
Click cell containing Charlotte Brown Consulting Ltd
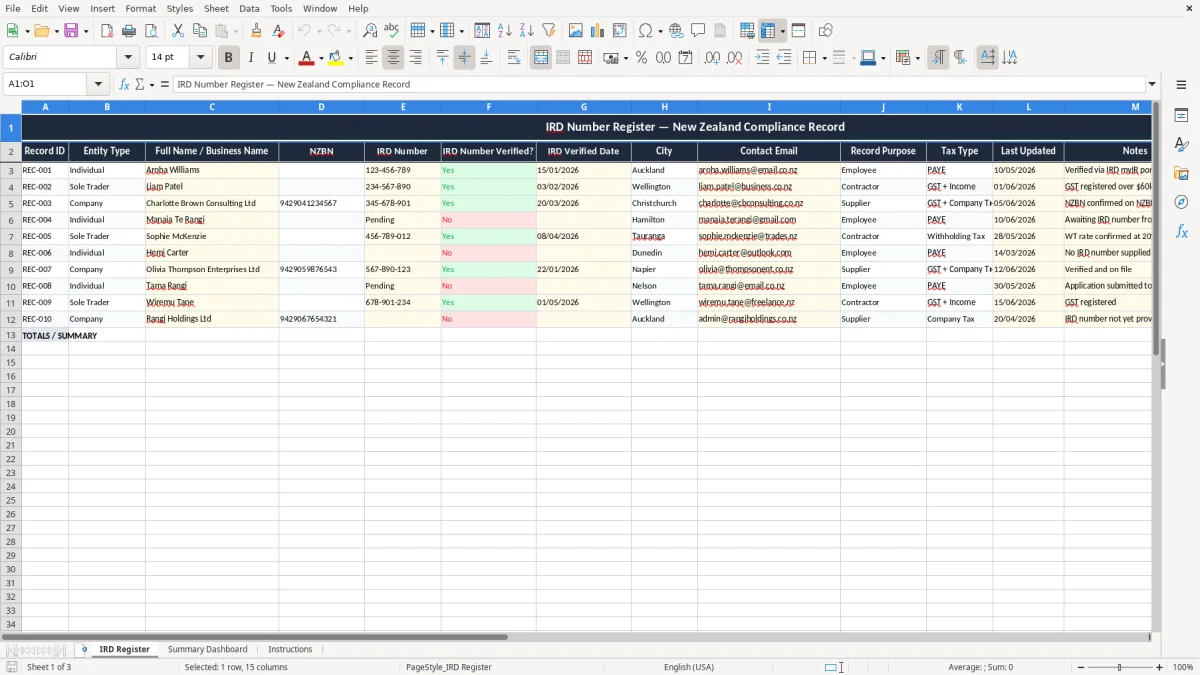[x=212, y=203]
